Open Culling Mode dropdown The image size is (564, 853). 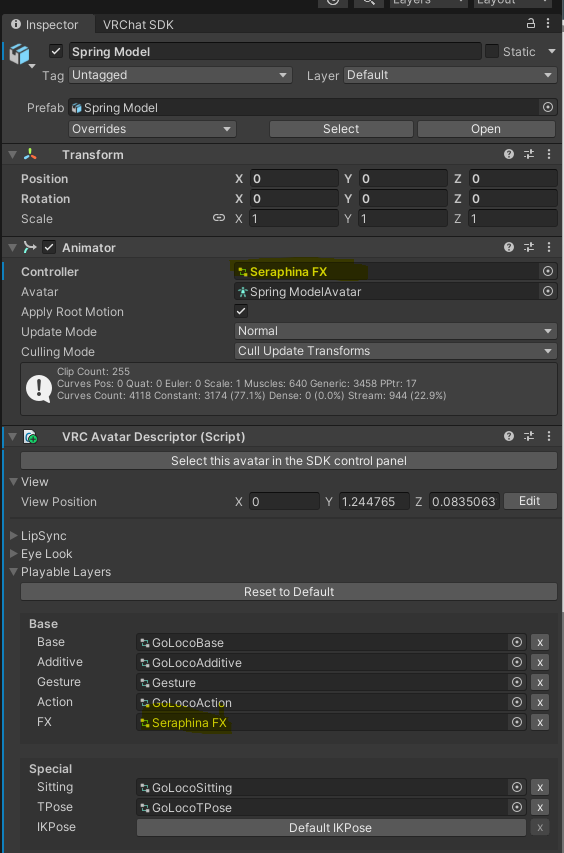coord(395,351)
